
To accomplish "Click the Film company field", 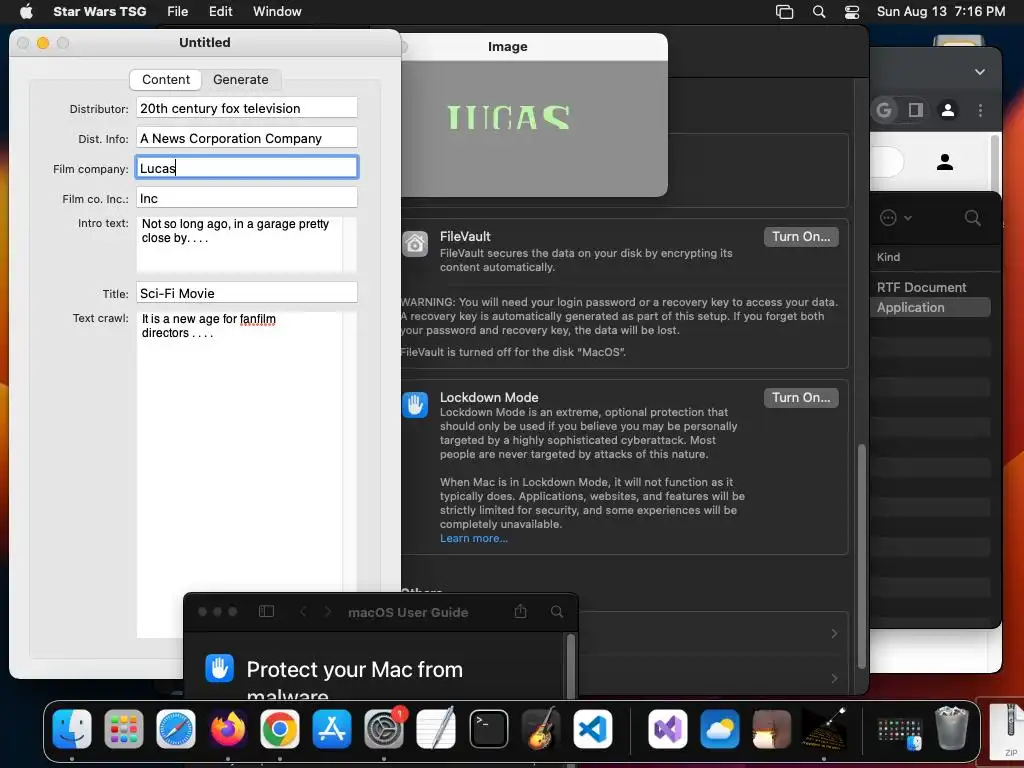I will click(x=247, y=168).
